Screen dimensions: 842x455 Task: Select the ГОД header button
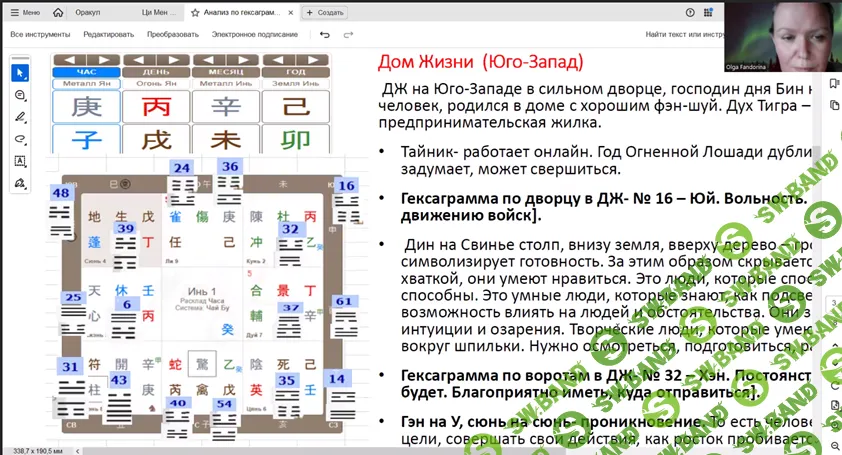point(296,72)
